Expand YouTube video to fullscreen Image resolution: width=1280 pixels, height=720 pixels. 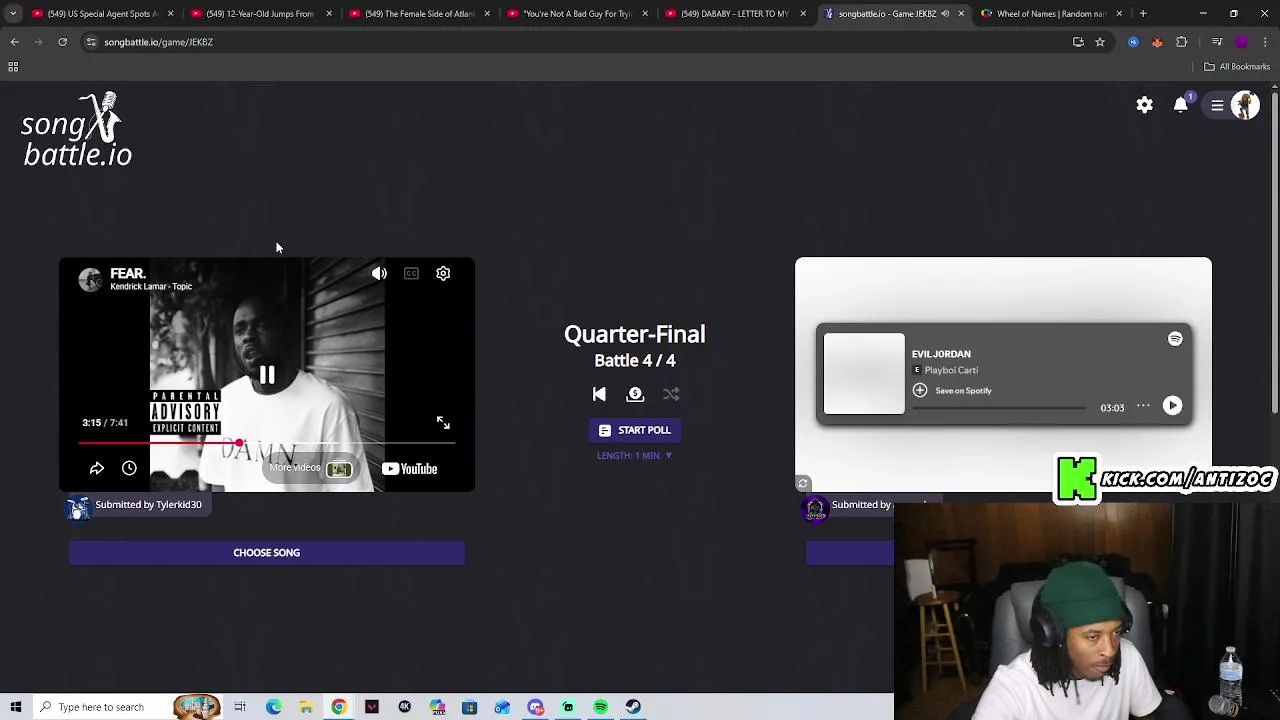443,423
